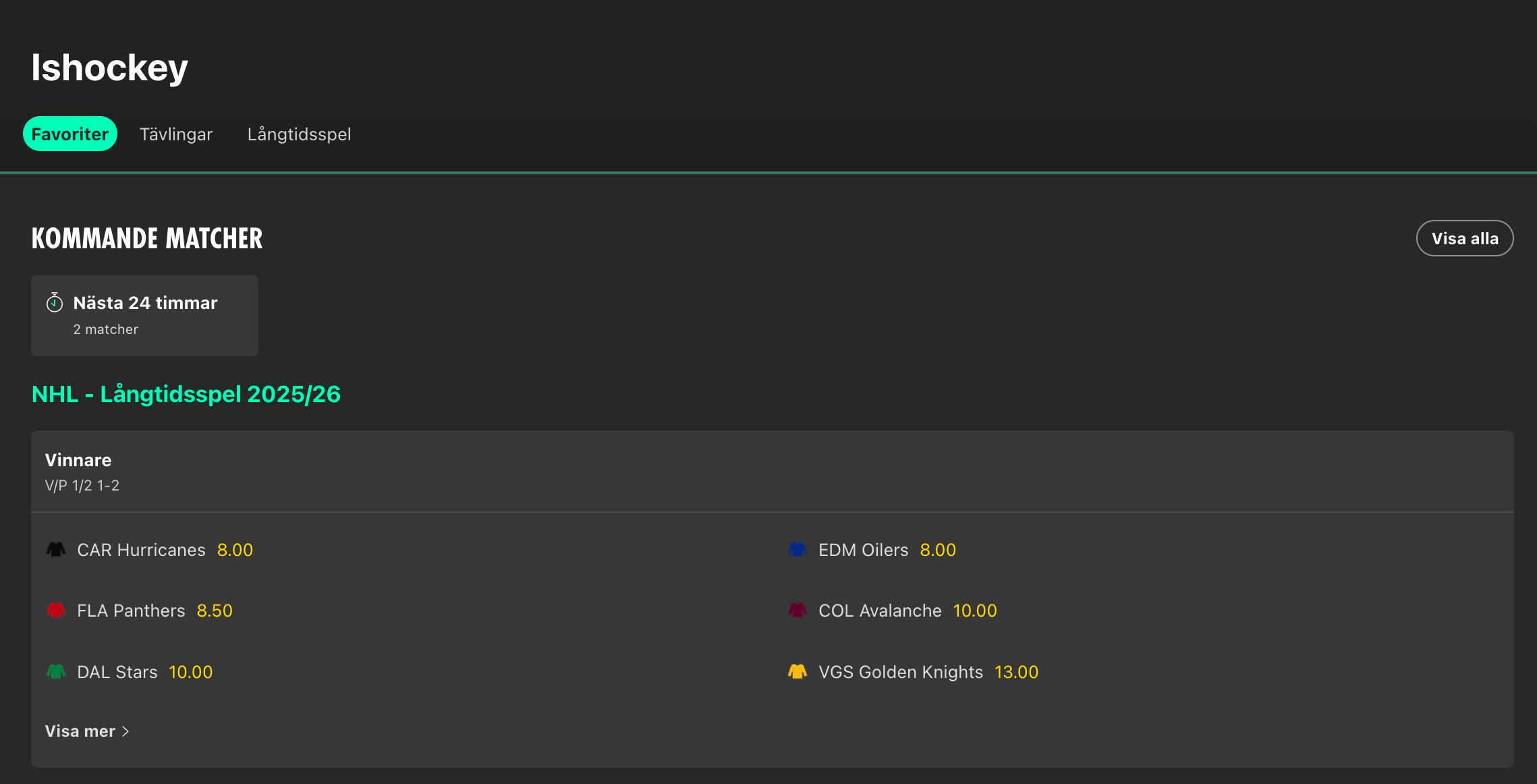Image resolution: width=1537 pixels, height=784 pixels.
Task: Click the COL Avalanche team name
Action: click(x=880, y=611)
